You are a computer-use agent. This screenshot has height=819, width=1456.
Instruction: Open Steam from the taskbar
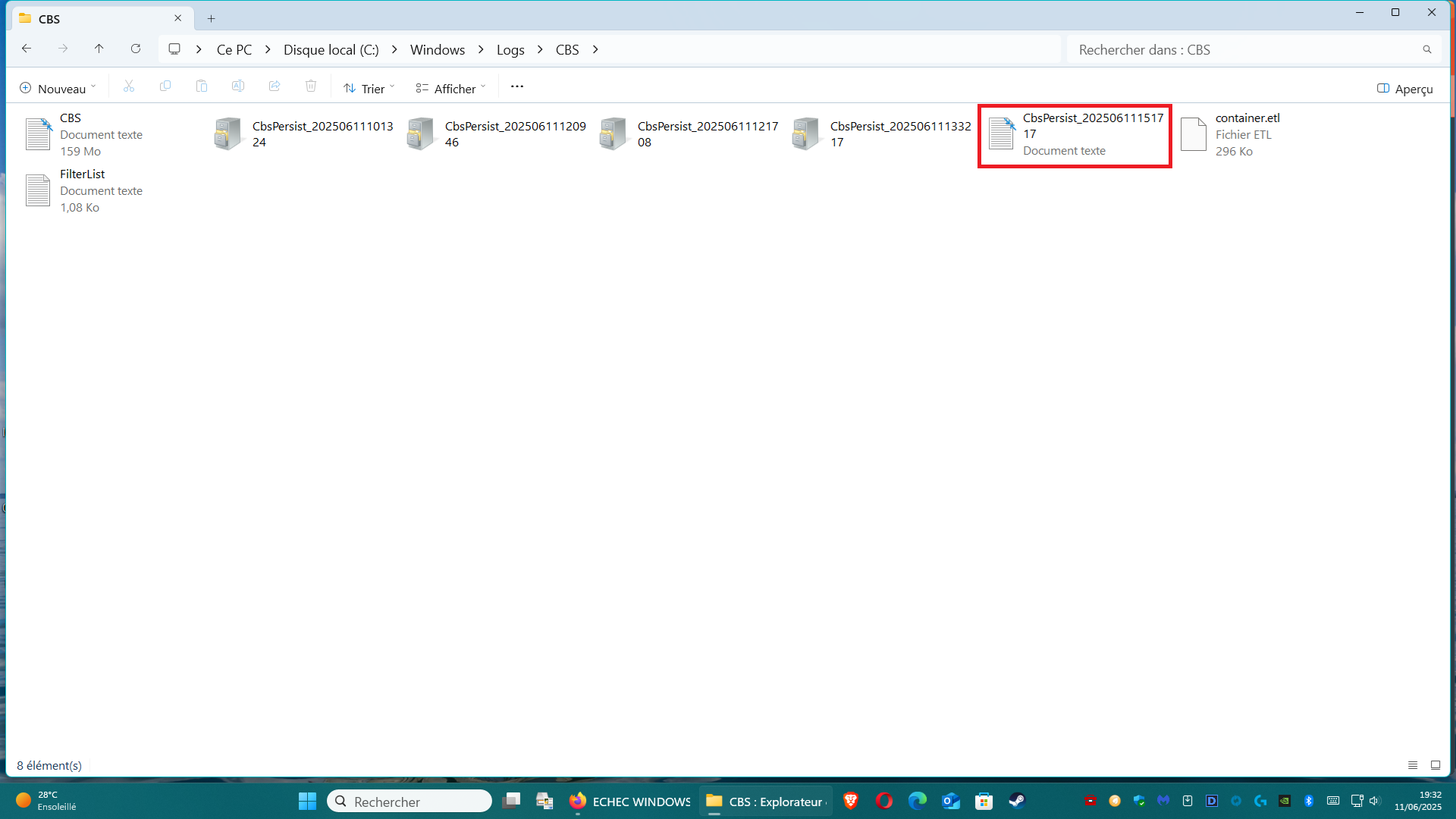click(x=1017, y=801)
